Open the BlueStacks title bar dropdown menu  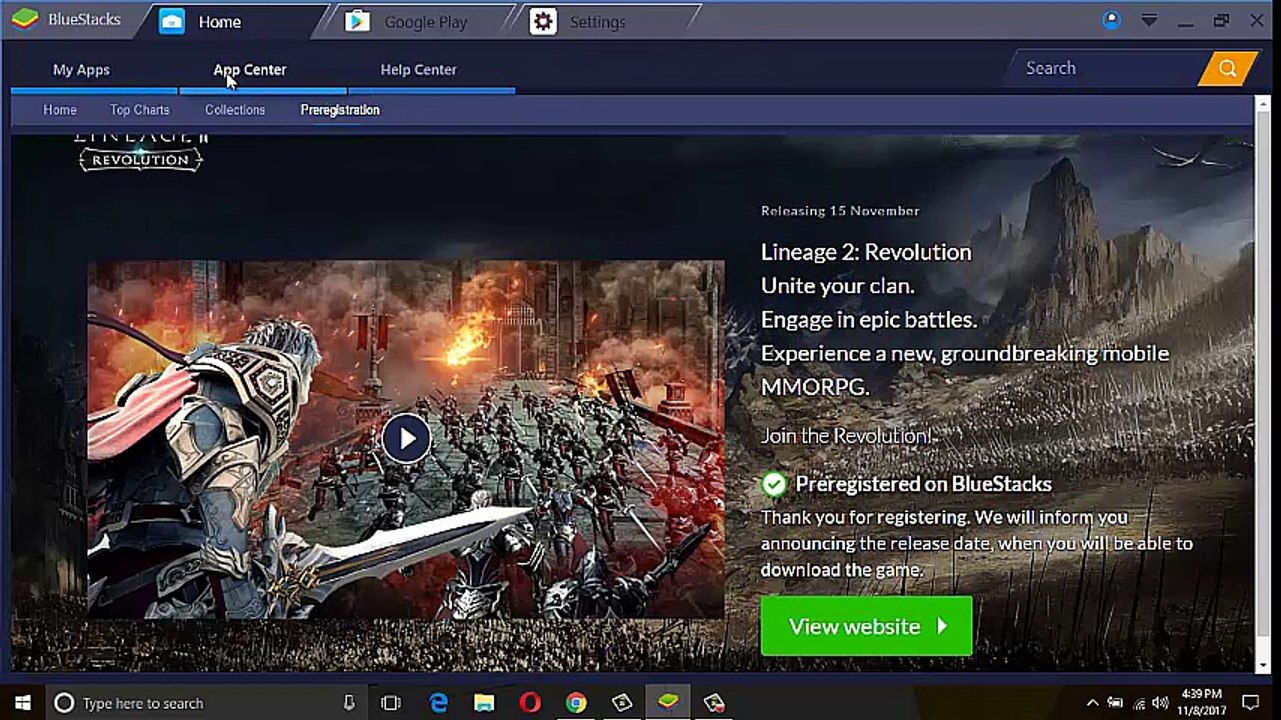pyautogui.click(x=1150, y=20)
